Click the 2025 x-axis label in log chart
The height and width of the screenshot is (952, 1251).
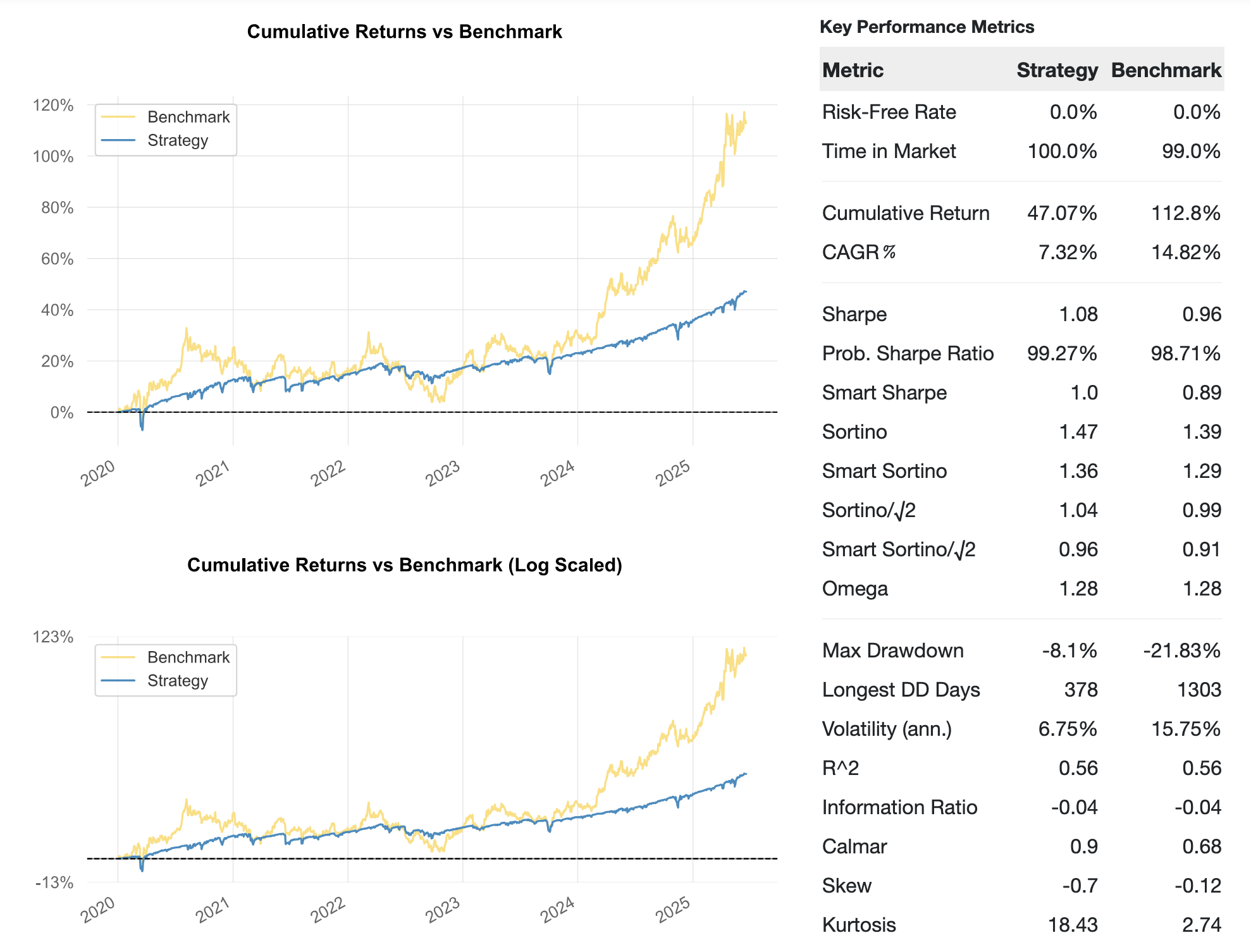coord(673,910)
